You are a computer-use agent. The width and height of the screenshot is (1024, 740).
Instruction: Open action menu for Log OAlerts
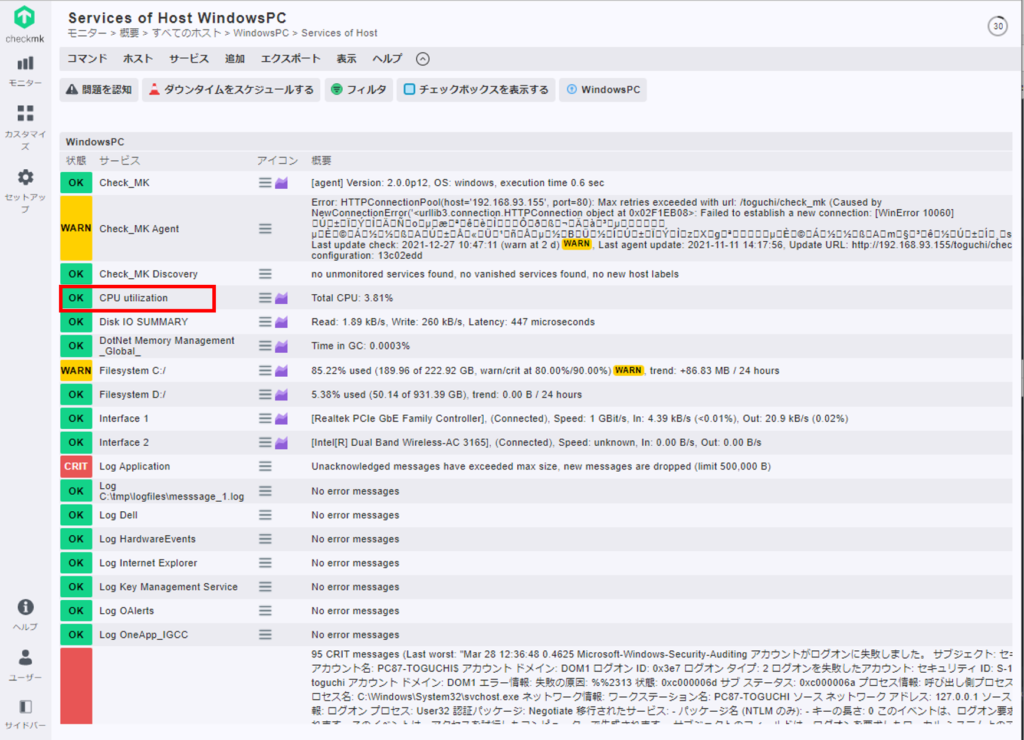264,611
